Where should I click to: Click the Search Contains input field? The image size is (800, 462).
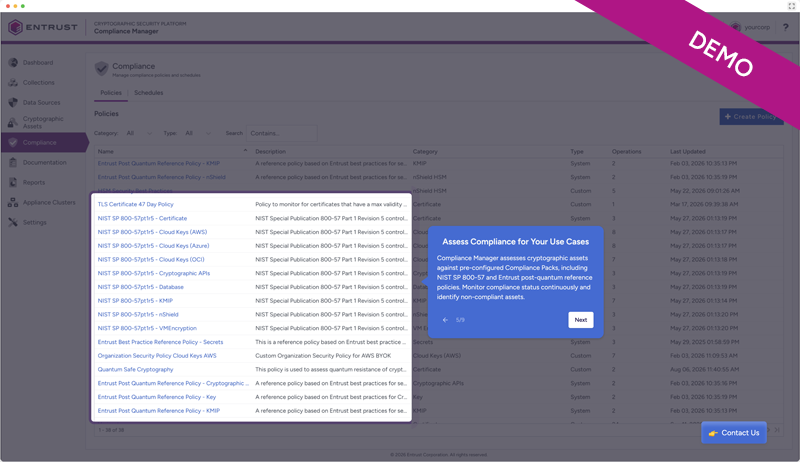(282, 133)
